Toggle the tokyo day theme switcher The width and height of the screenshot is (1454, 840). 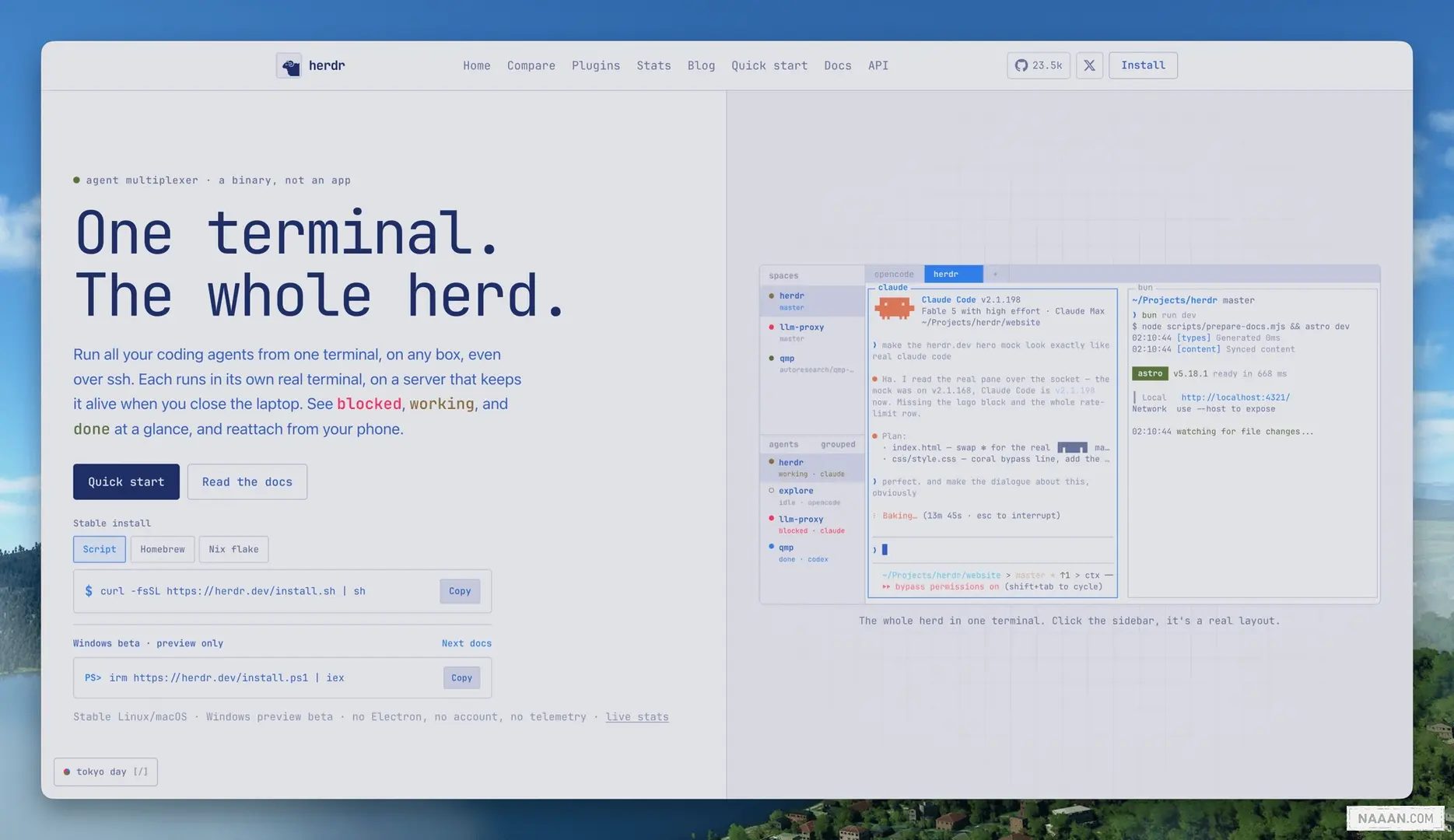tap(106, 772)
